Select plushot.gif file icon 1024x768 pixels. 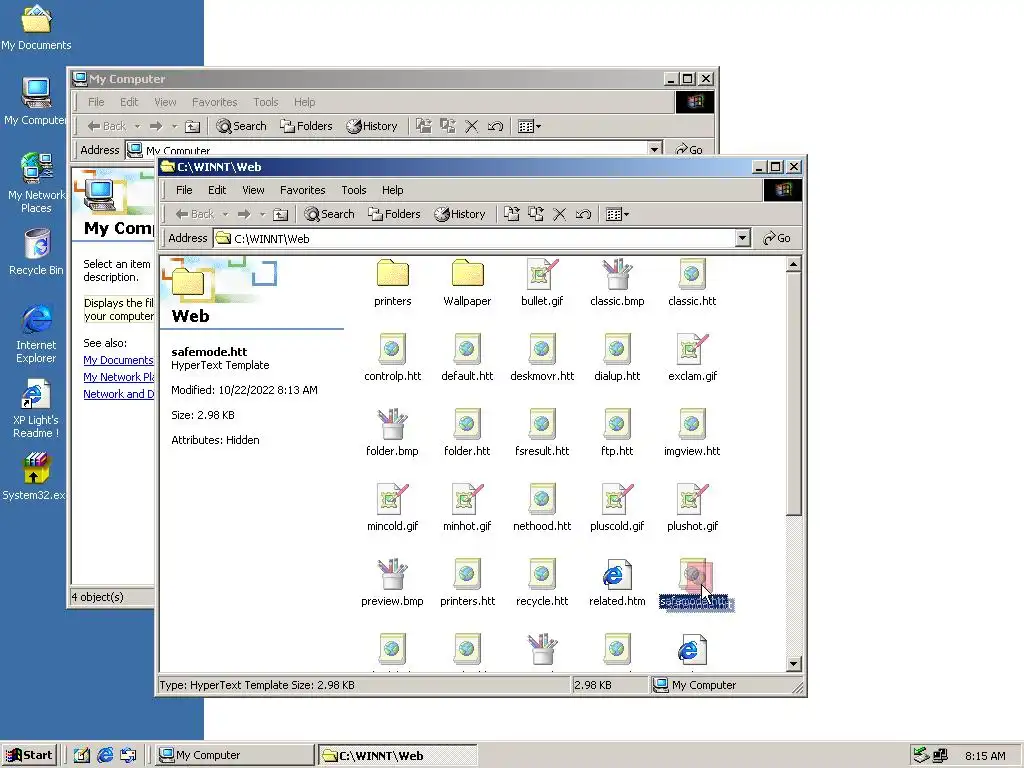click(x=692, y=498)
